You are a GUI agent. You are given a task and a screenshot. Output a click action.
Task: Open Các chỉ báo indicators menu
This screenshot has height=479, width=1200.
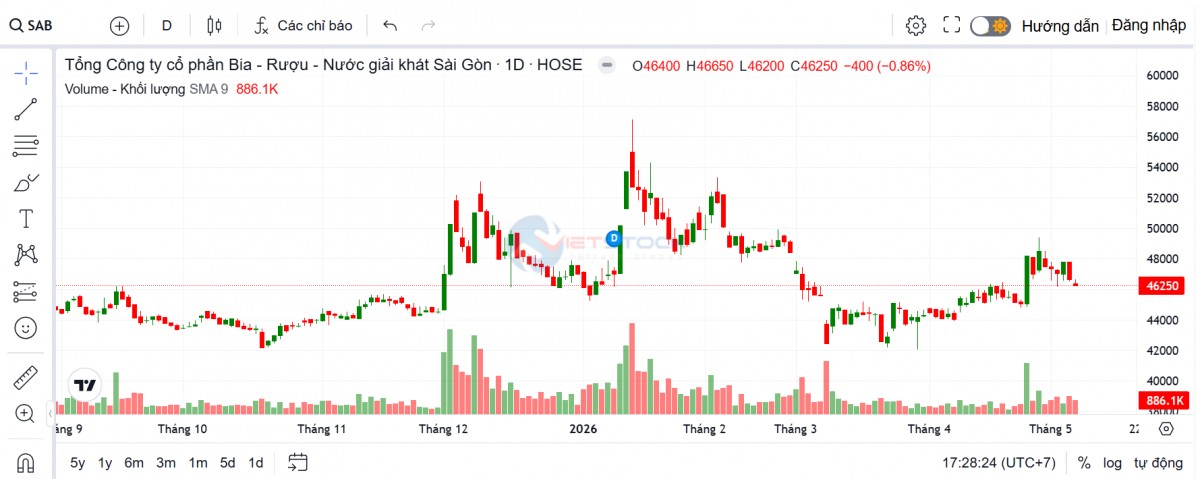point(303,25)
